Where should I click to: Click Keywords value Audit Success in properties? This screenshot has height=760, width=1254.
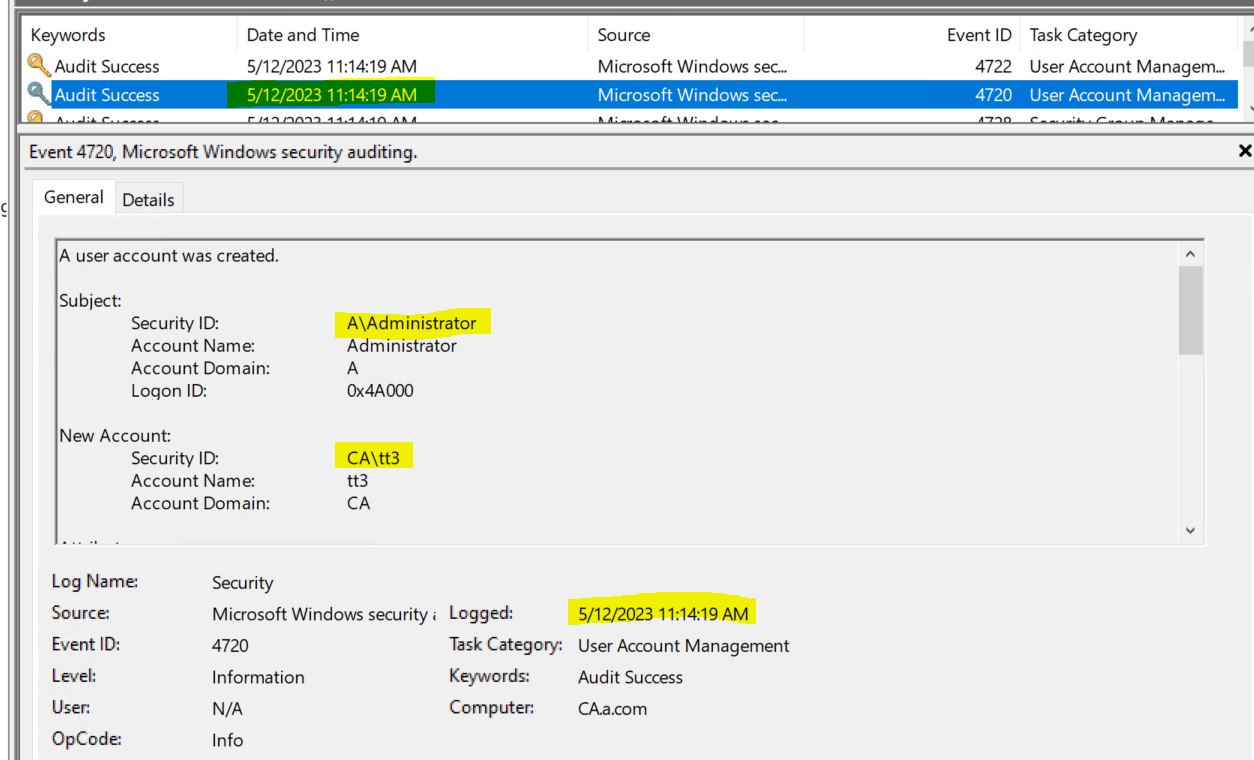point(630,677)
